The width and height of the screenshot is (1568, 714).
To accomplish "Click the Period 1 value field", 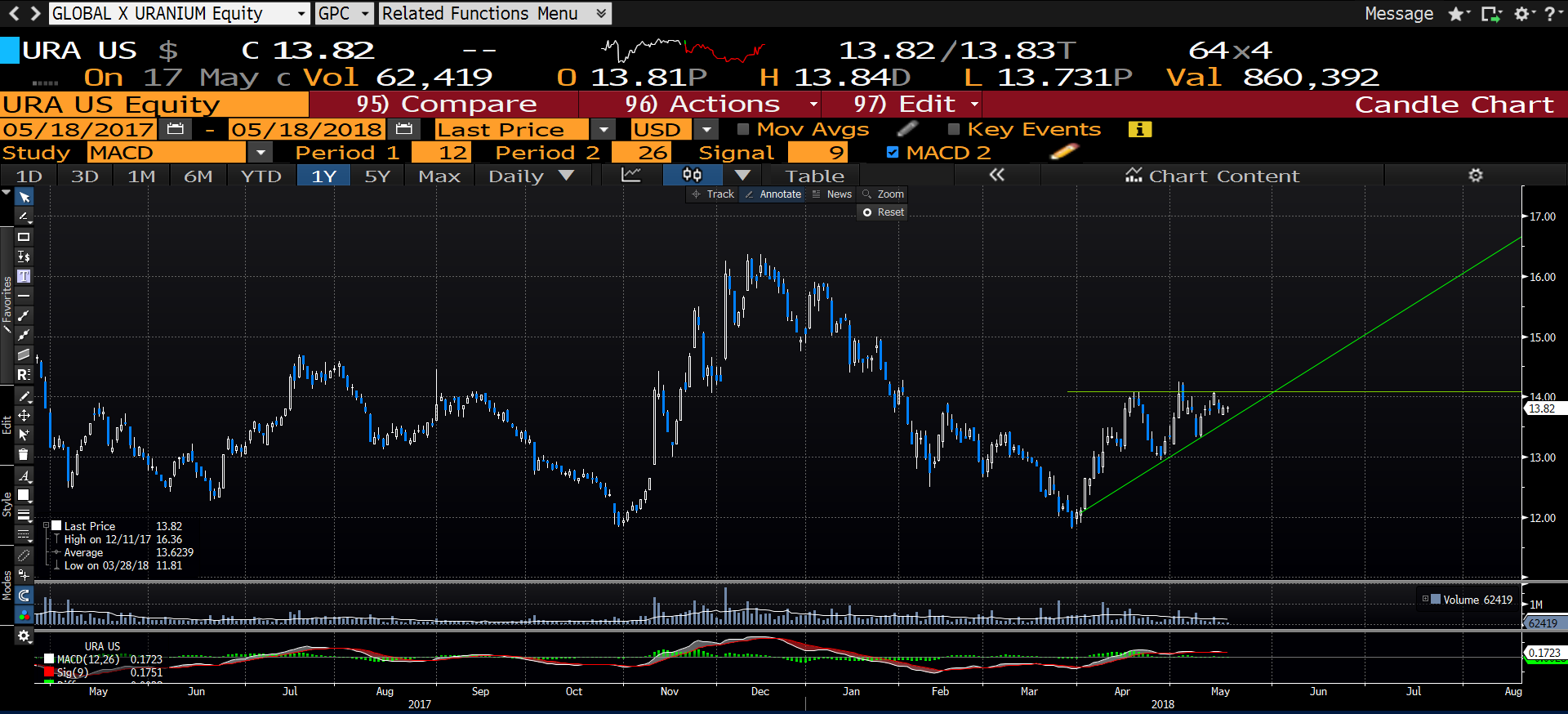I will tap(441, 152).
